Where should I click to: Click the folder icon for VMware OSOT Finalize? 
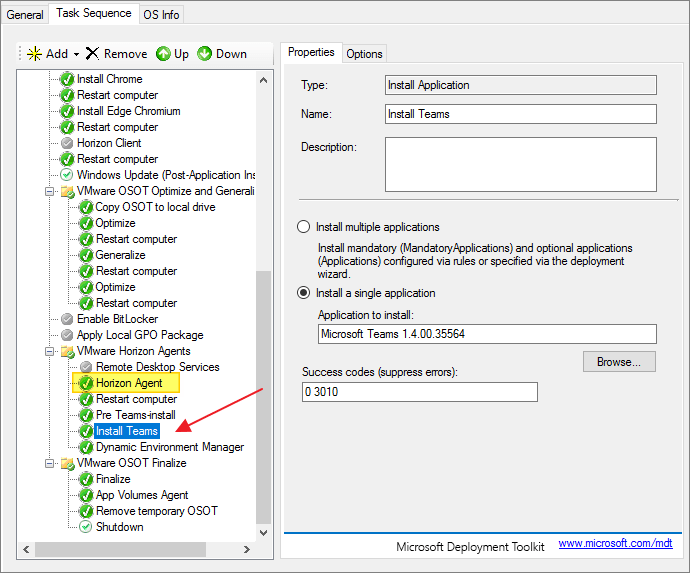[67, 463]
